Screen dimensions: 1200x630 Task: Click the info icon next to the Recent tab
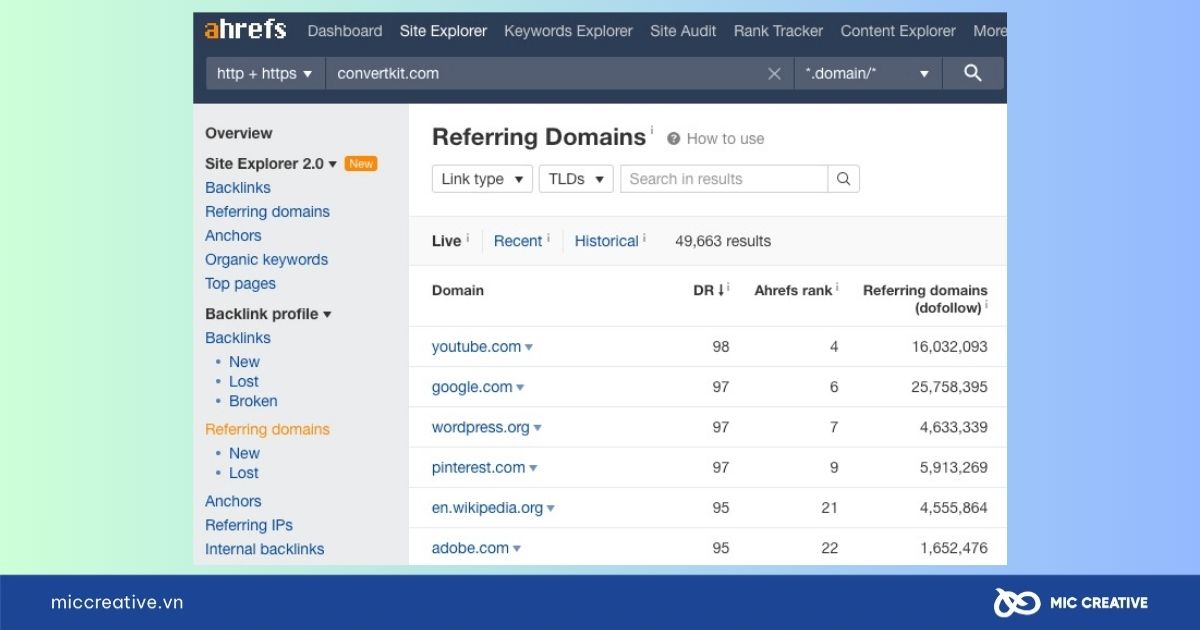tap(549, 238)
